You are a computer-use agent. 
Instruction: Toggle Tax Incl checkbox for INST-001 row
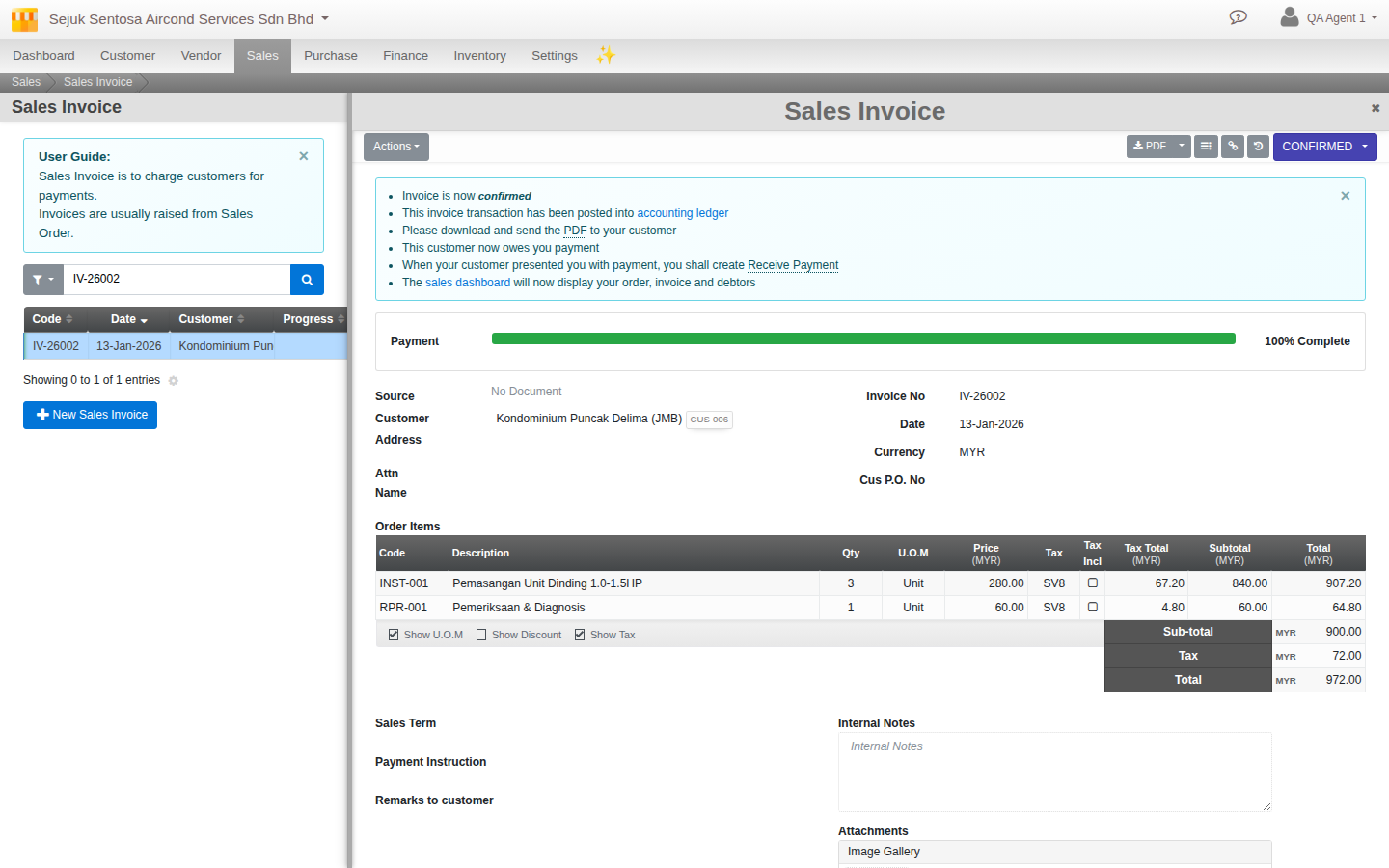[1093, 583]
